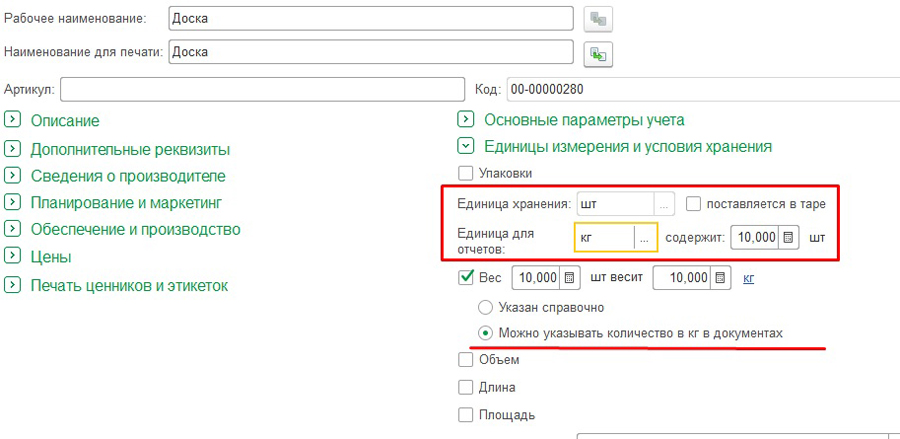Open the Цены section
Image resolution: width=900 pixels, height=439 pixels.
pyautogui.click(x=12, y=257)
